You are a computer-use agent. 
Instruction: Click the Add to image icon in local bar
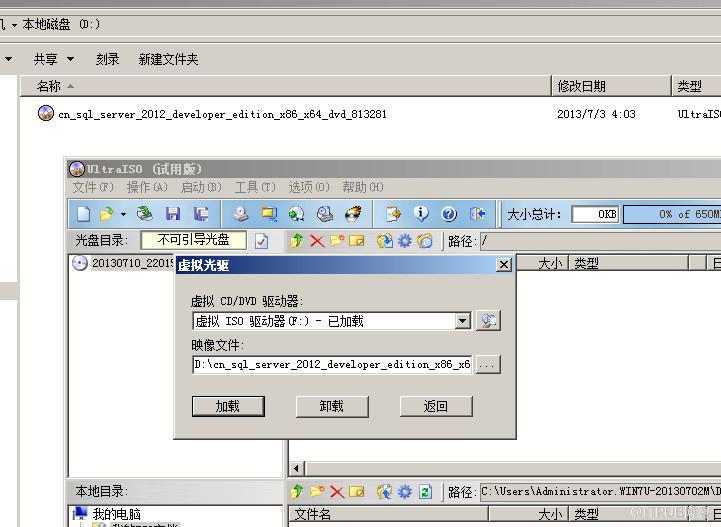tap(384, 492)
